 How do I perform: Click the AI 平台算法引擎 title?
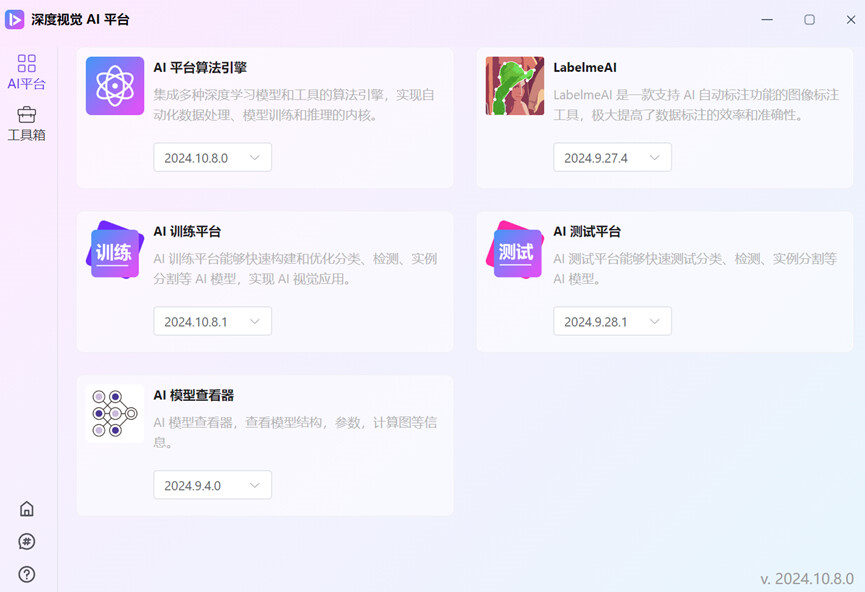pyautogui.click(x=200, y=67)
